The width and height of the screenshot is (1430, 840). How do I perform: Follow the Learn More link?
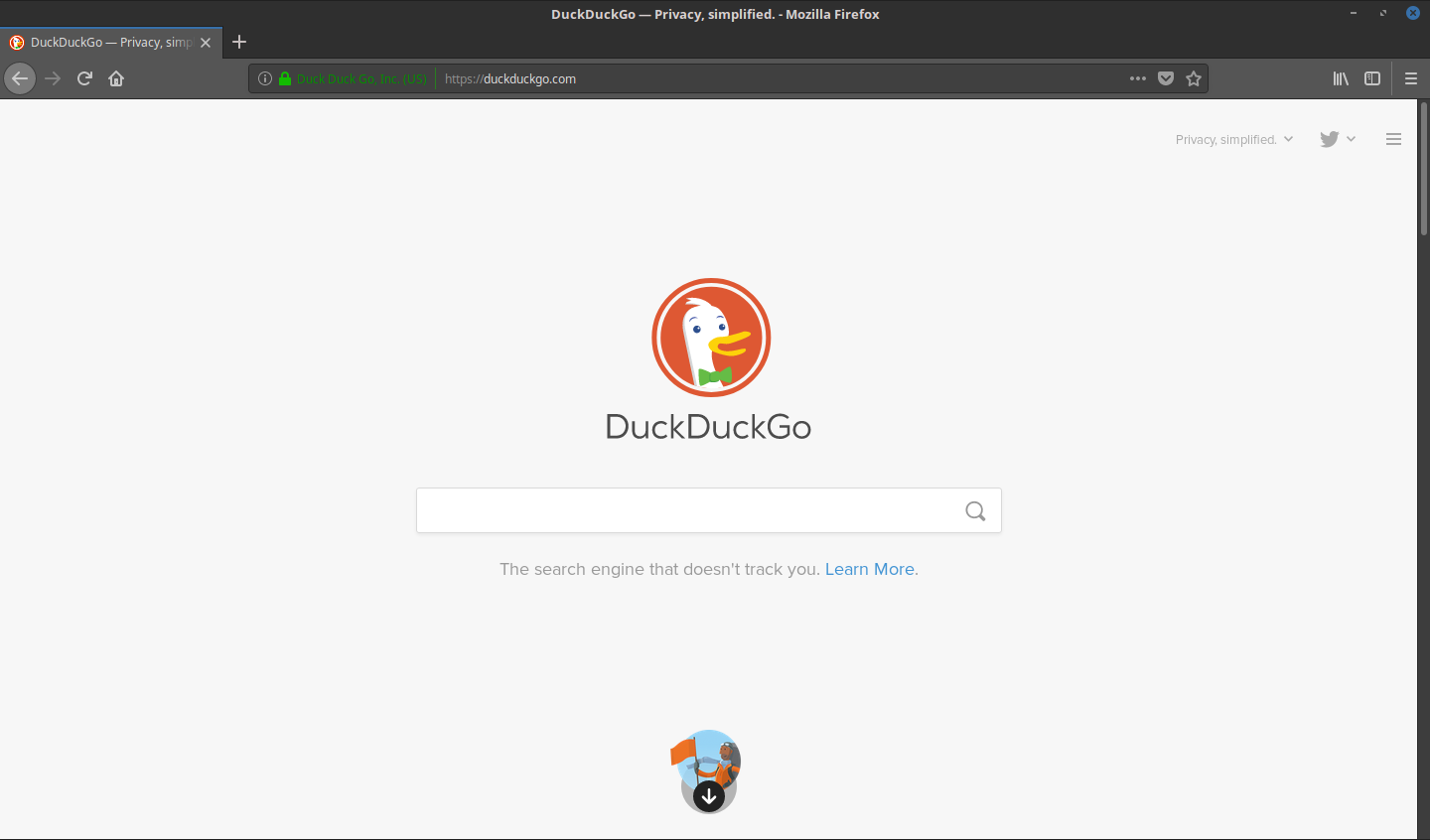tap(870, 569)
